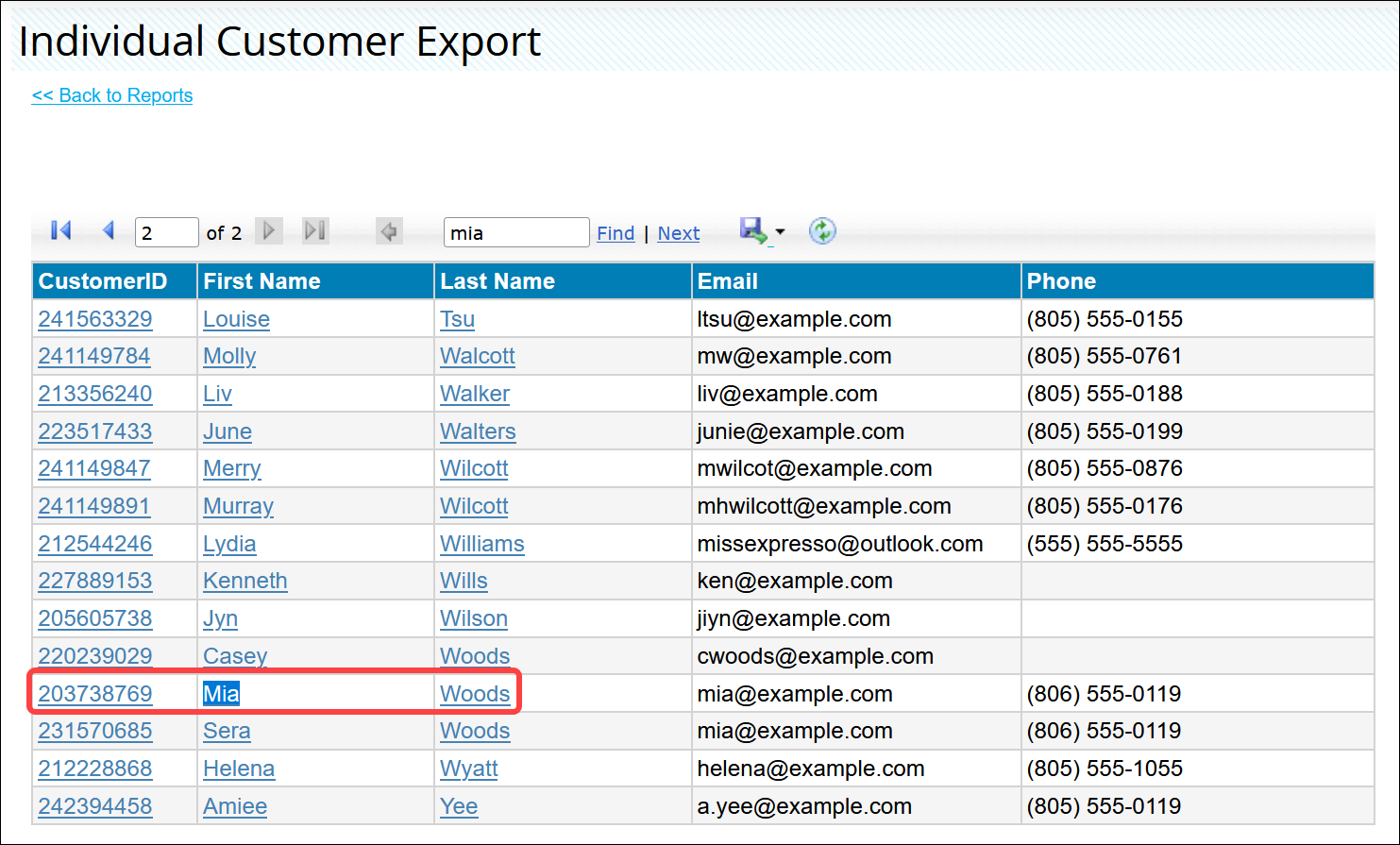
Task: Click the last page arrow icon
Action: tap(315, 230)
